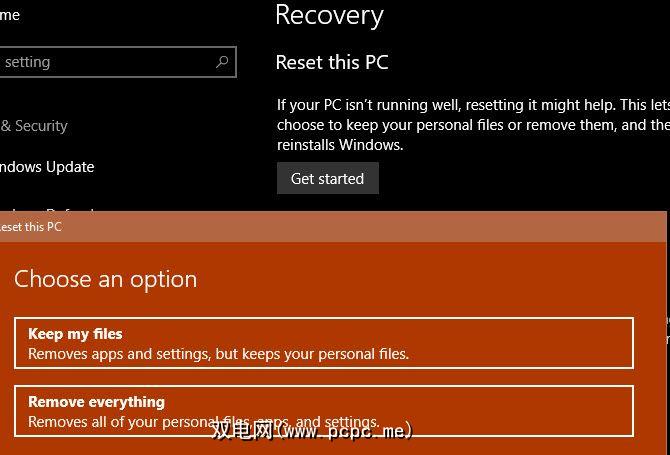Select the Remove everything option
The height and width of the screenshot is (455, 670).
(x=324, y=410)
